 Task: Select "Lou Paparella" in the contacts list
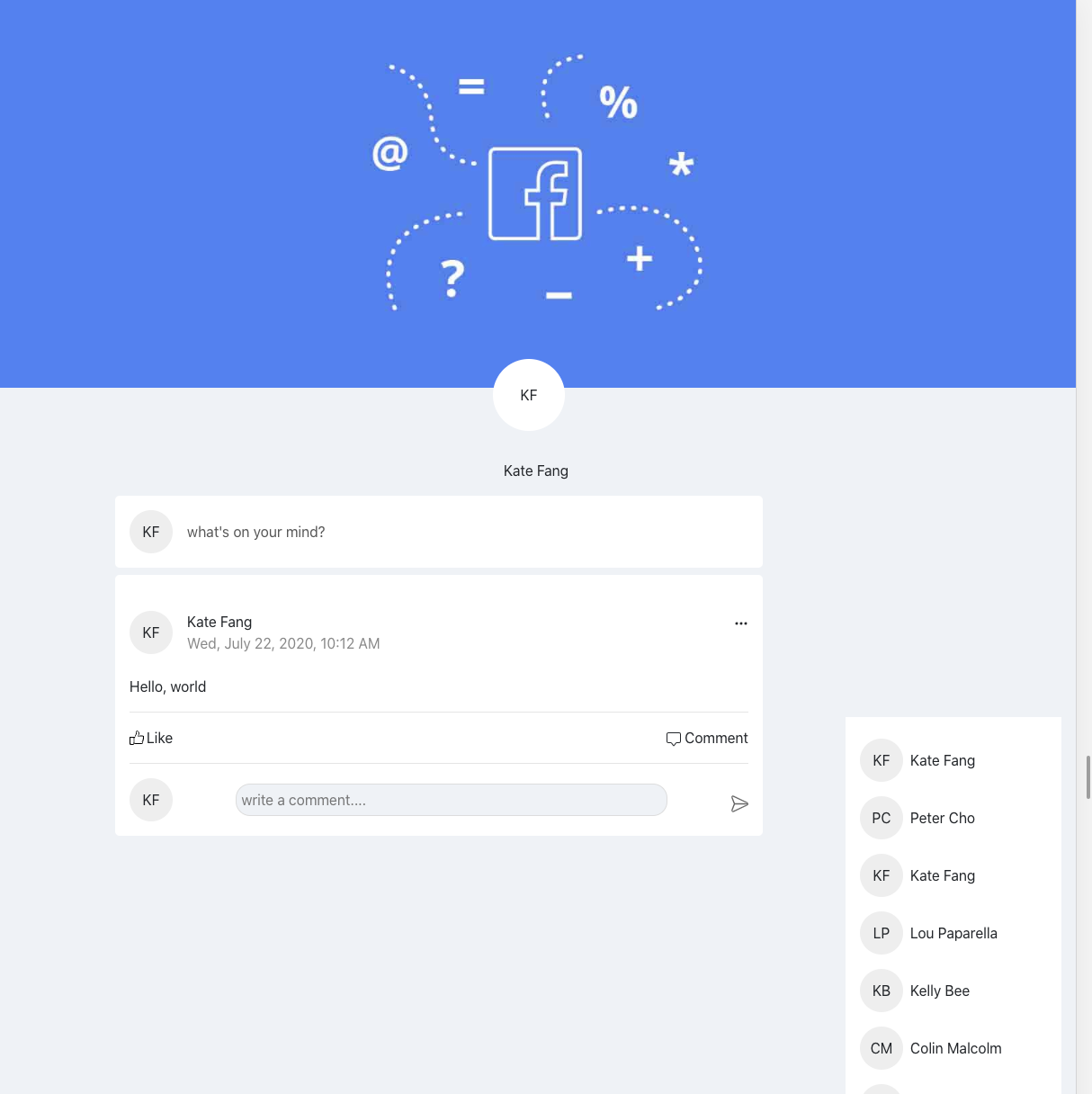[953, 933]
